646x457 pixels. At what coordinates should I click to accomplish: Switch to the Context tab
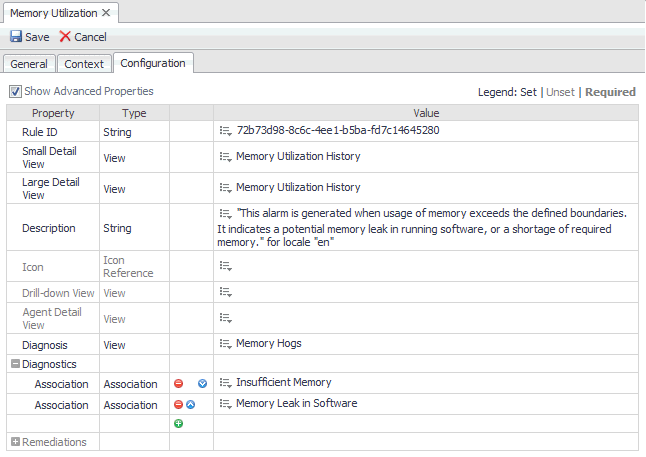(84, 64)
